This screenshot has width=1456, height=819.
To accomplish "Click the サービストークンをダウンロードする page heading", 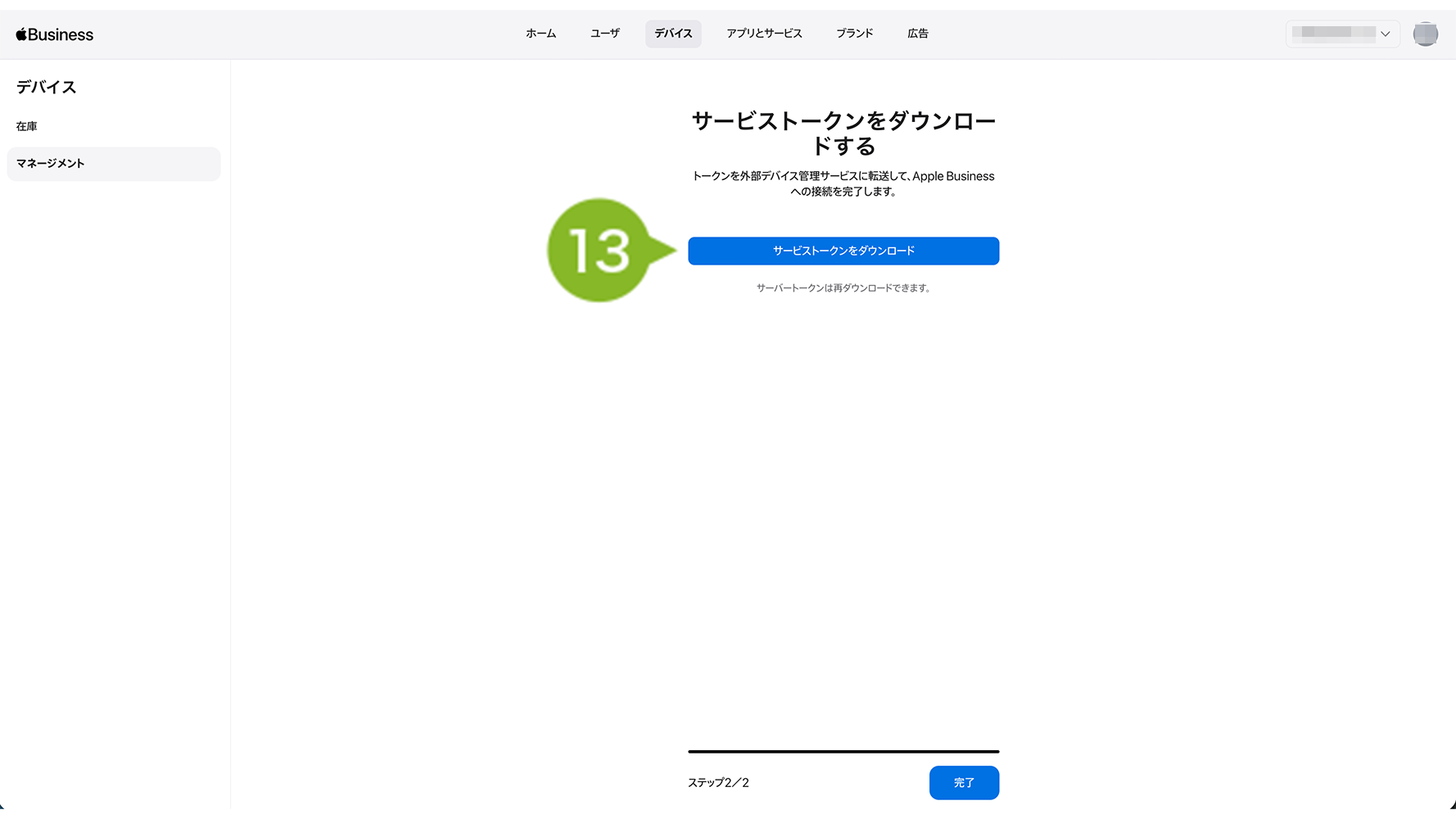I will [x=843, y=133].
